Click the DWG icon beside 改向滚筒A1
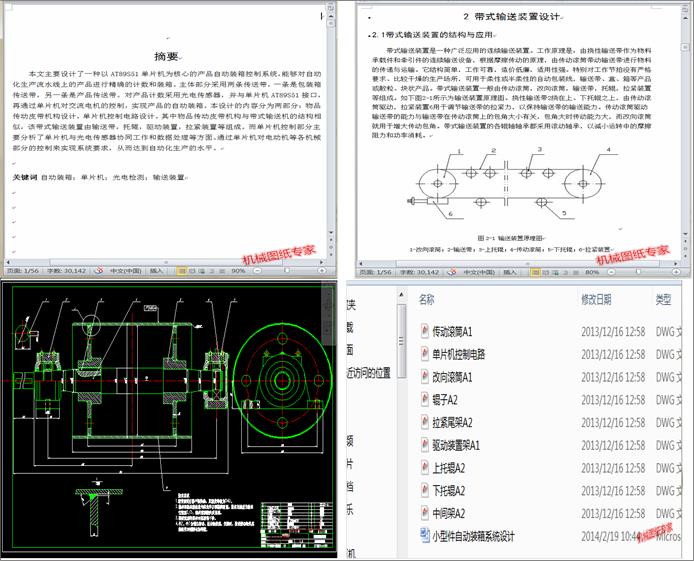This screenshot has height=561, width=694. point(424,377)
